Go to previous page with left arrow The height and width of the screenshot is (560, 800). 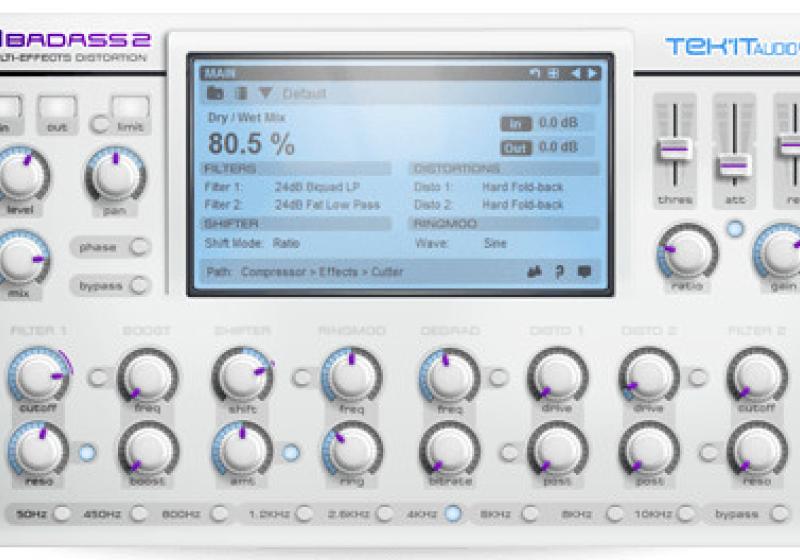tap(576, 73)
